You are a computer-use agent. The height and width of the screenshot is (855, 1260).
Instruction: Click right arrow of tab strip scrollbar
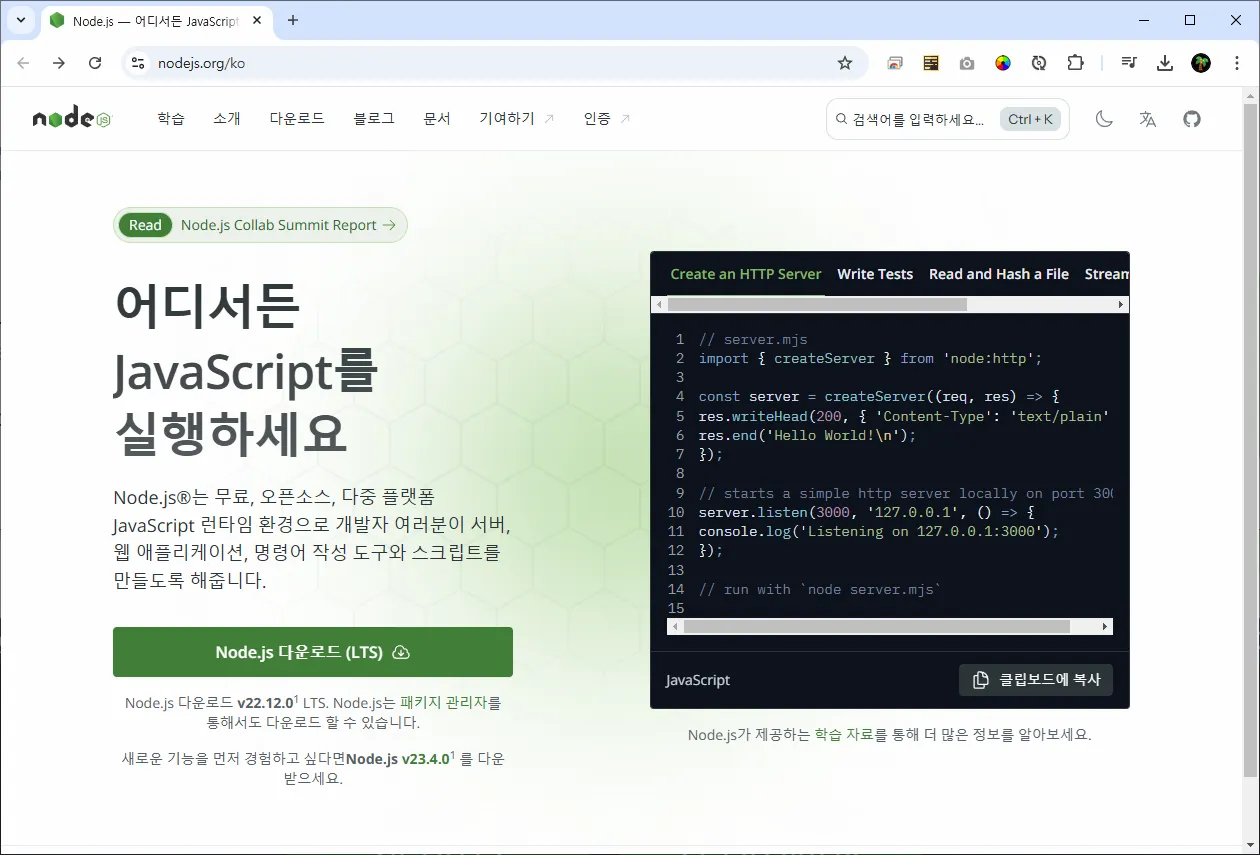coord(1121,304)
